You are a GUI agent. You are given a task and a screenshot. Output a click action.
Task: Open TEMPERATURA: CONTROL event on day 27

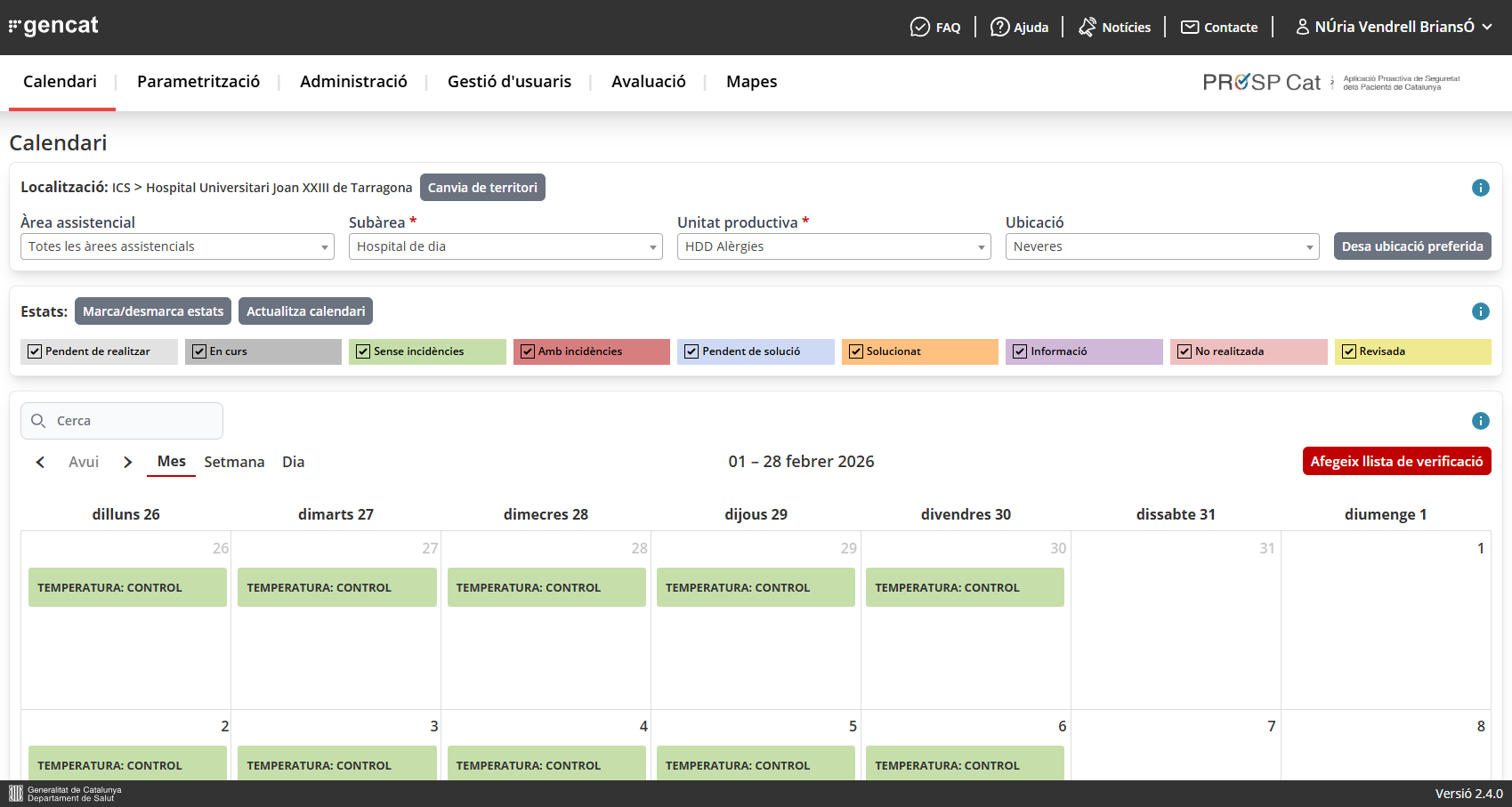click(337, 587)
